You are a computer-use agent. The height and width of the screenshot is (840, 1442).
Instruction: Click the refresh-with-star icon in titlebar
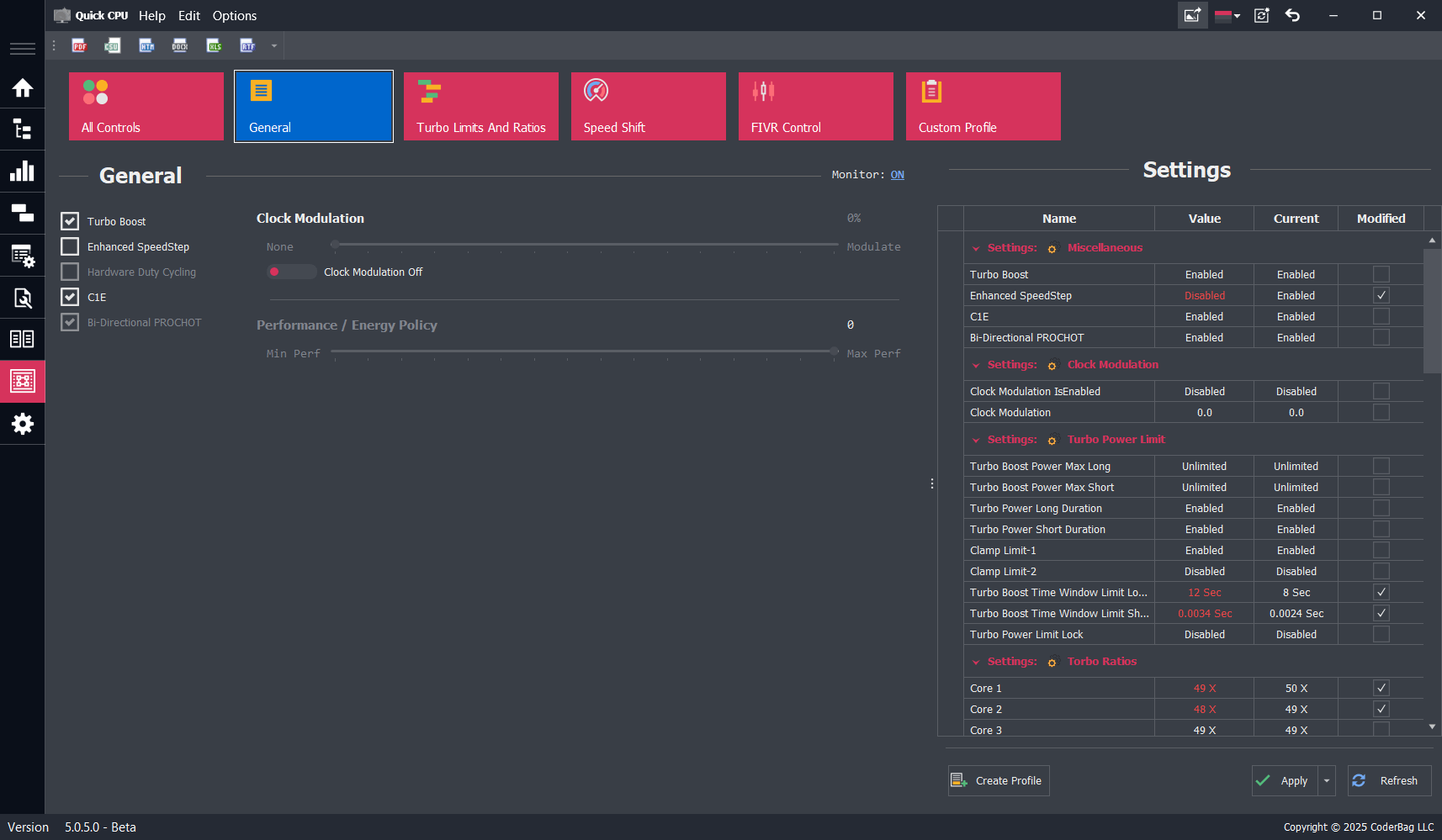(1262, 15)
